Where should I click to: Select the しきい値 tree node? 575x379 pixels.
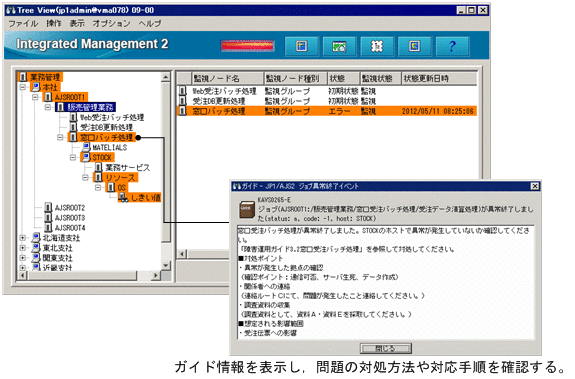click(x=145, y=198)
